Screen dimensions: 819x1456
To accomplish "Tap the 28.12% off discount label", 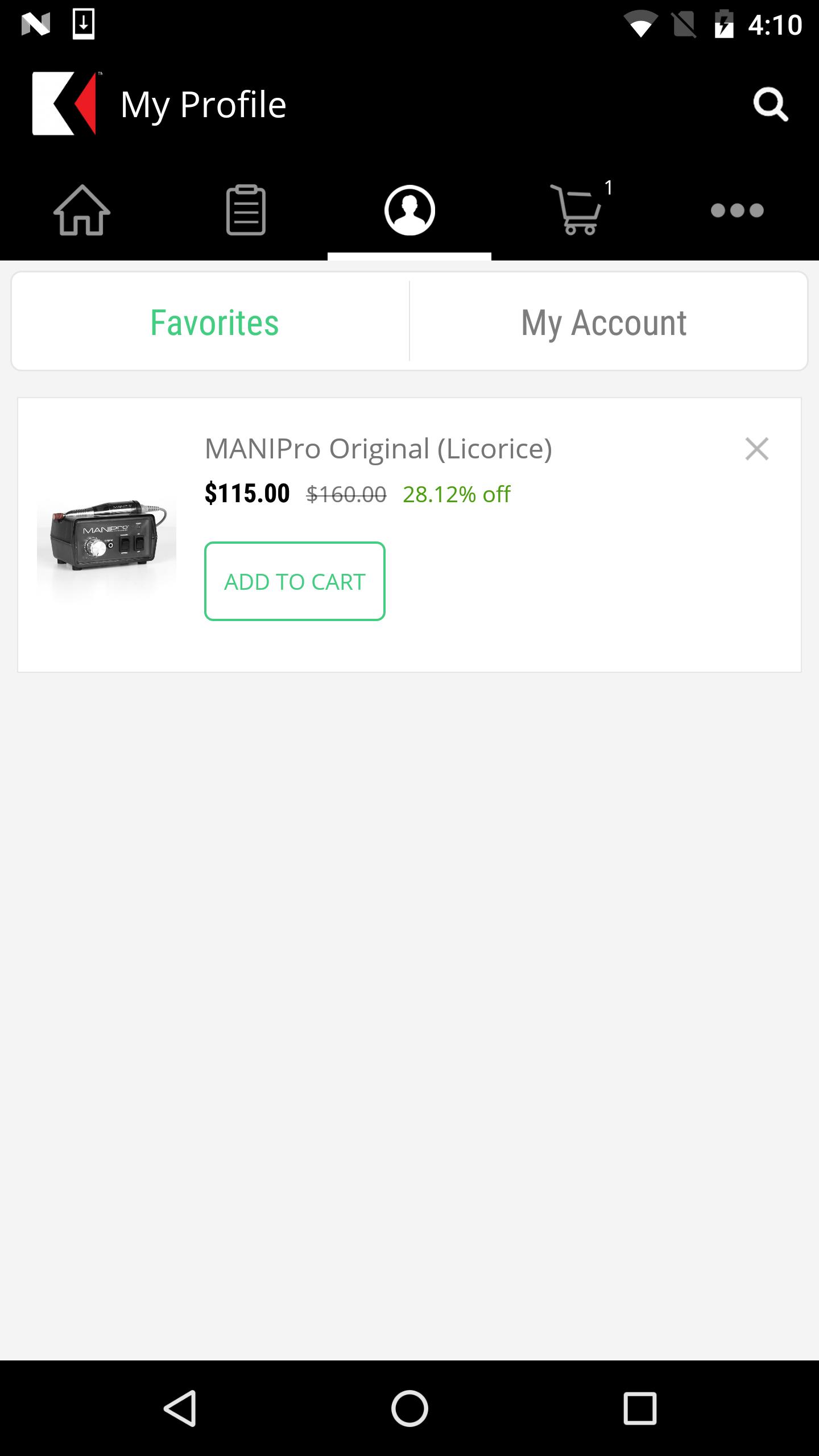I will (456, 494).
